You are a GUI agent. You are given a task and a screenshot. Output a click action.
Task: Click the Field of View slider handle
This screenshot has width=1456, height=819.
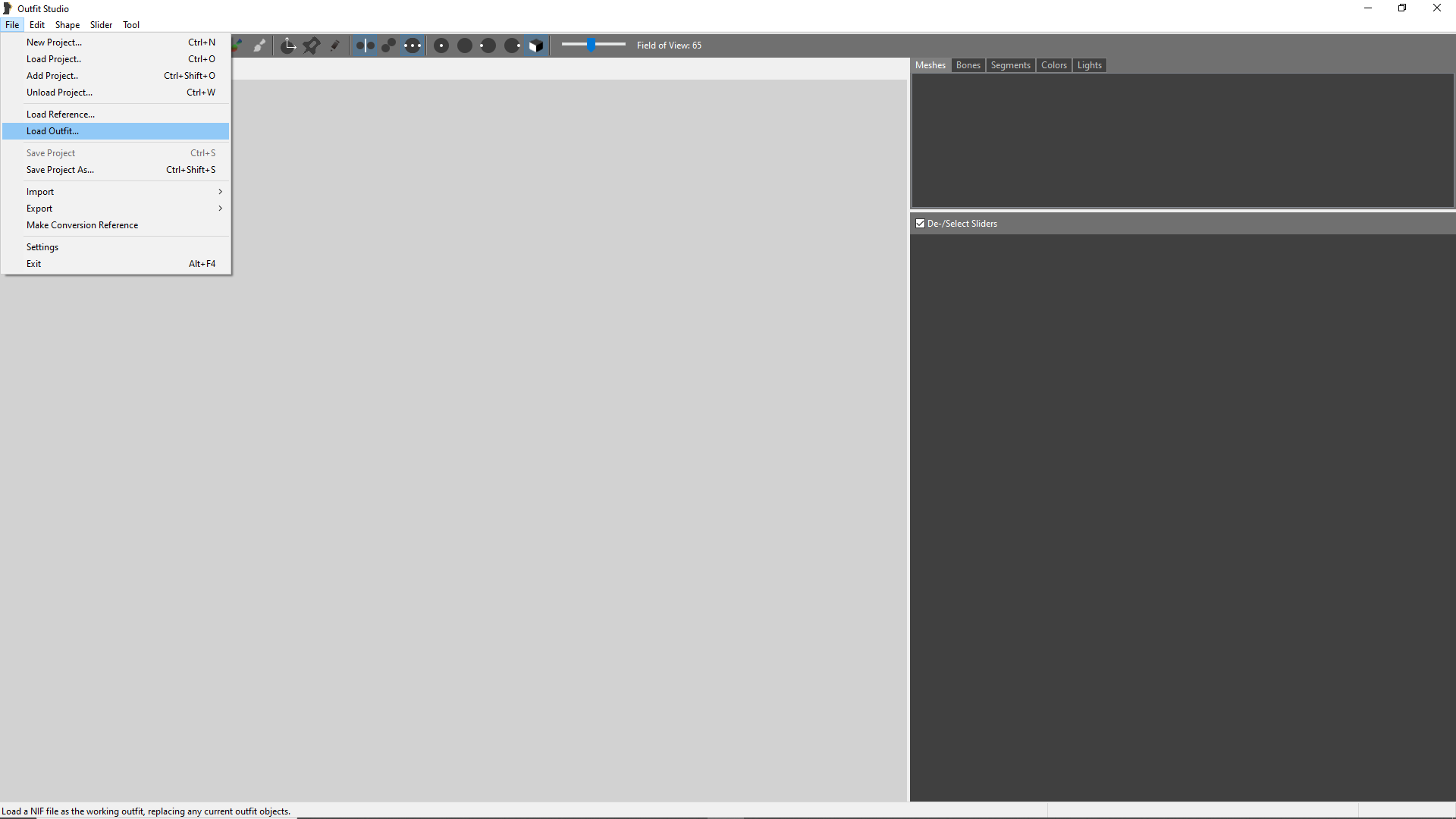coord(591,45)
